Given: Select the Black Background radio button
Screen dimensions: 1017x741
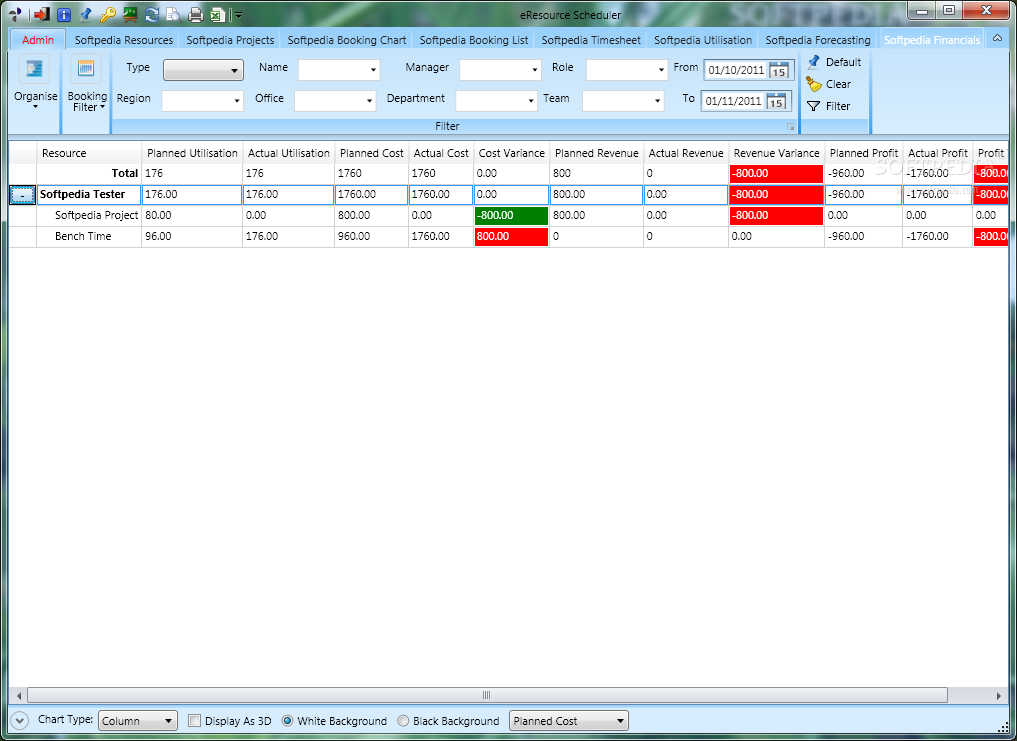Looking at the screenshot, I should [x=403, y=721].
